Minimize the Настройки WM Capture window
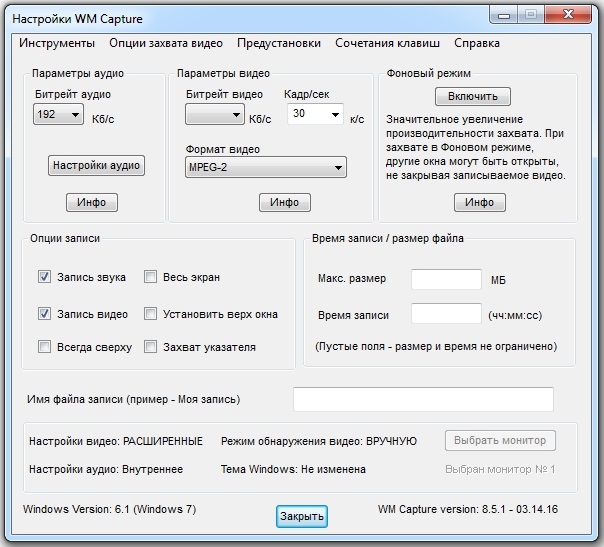Viewport: 604px width, 547px height. [x=504, y=15]
